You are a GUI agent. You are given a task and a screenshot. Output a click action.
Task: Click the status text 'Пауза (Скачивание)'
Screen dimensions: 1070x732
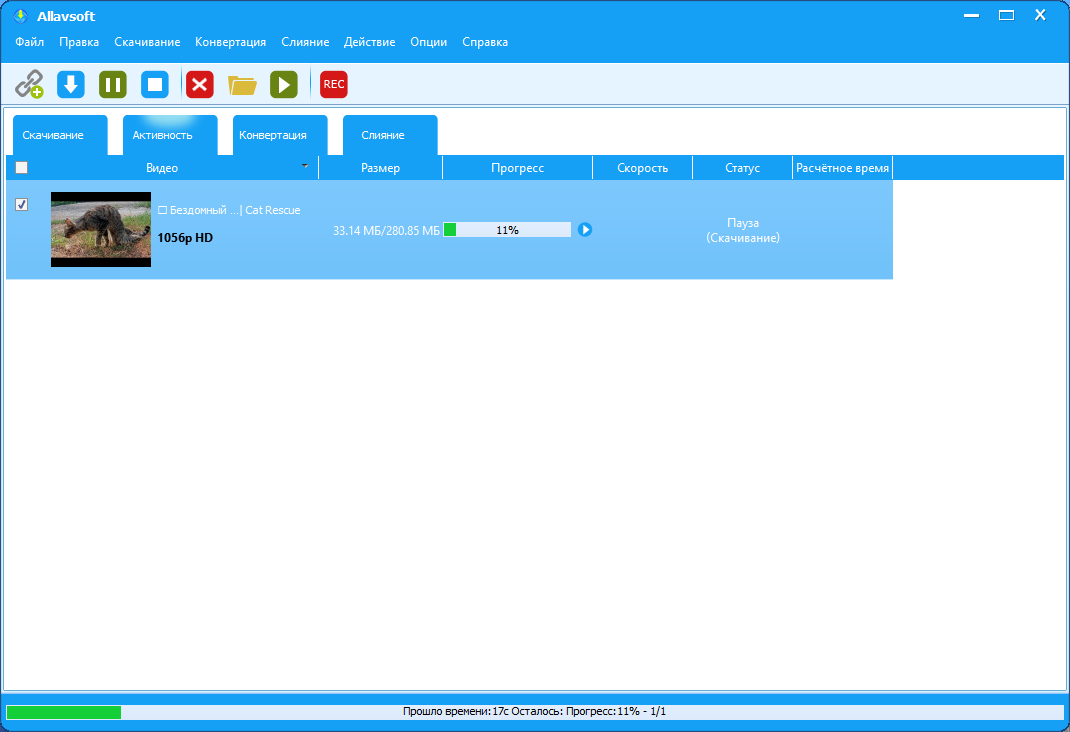[743, 230]
